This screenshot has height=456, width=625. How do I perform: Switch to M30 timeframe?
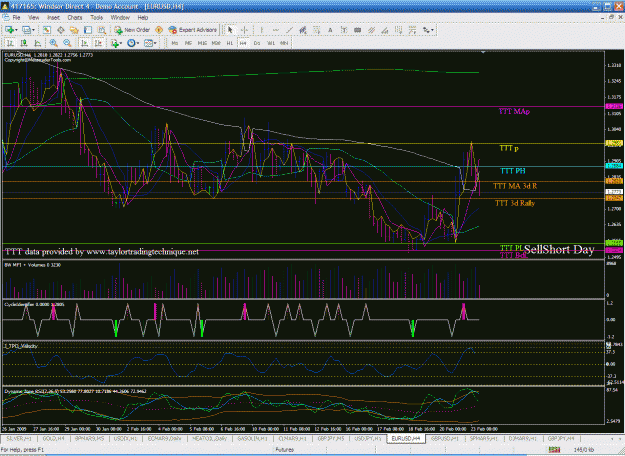coord(216,43)
